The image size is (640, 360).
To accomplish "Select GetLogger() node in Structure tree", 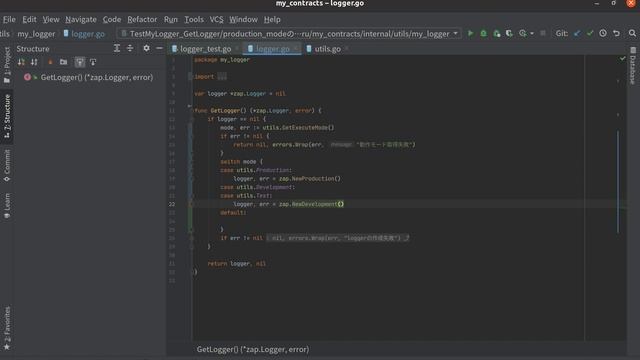I will coord(97,77).
